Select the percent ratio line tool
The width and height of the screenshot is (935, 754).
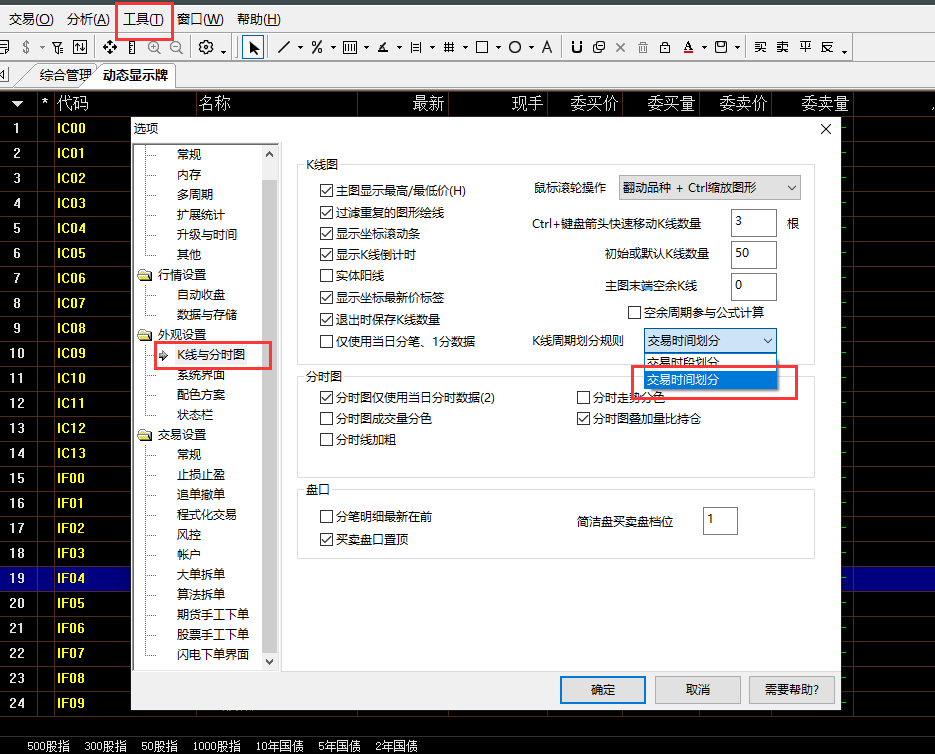pos(317,47)
